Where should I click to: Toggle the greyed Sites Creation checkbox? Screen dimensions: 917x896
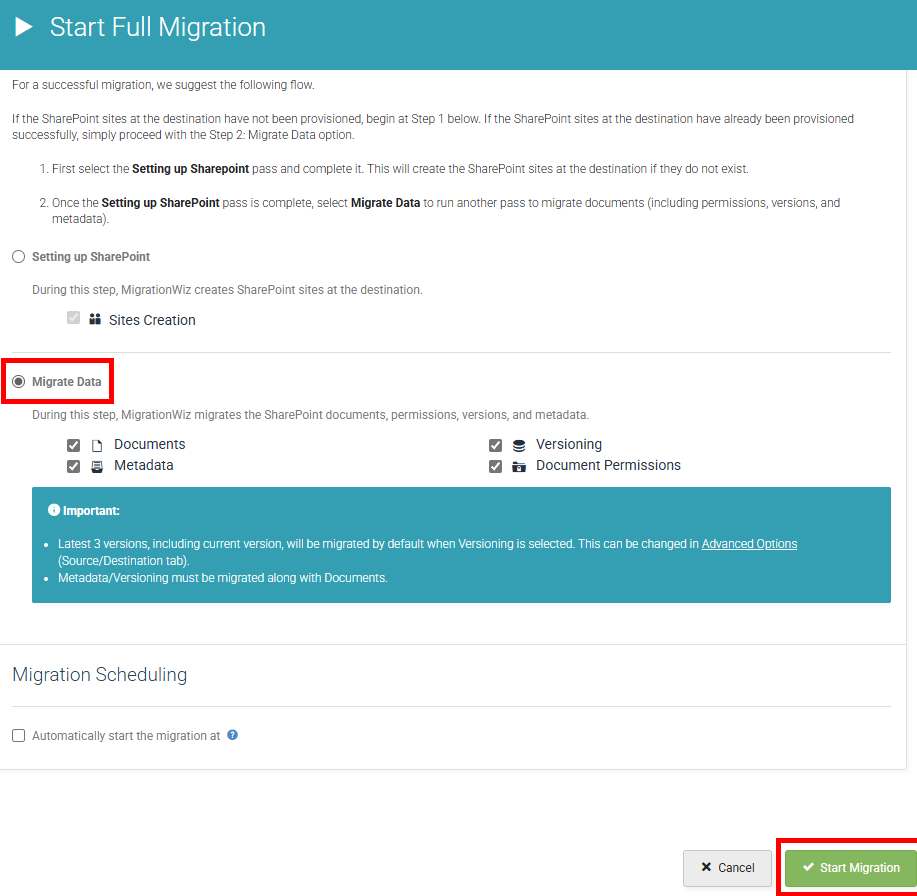[x=73, y=318]
